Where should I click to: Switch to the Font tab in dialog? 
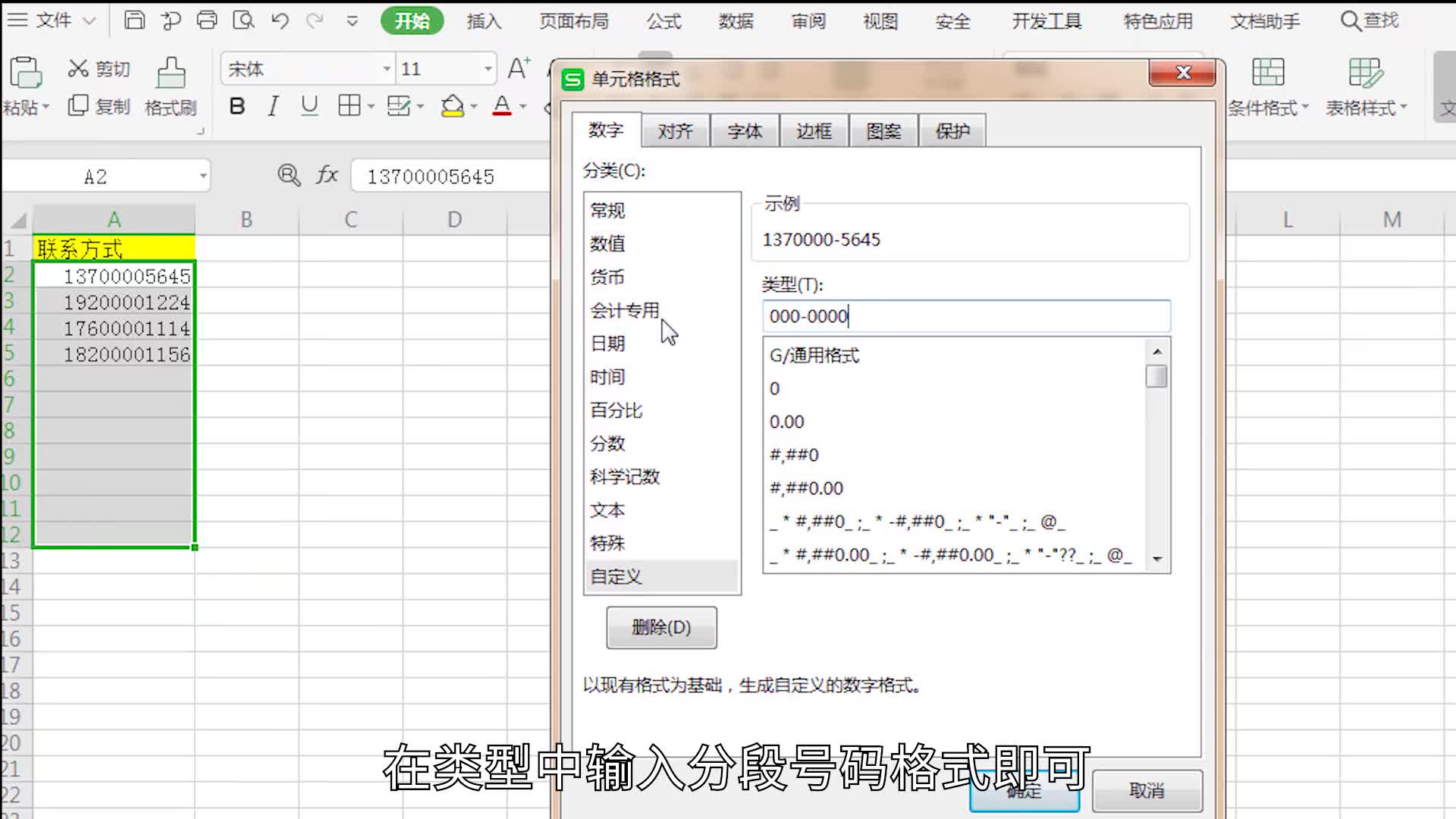point(745,131)
